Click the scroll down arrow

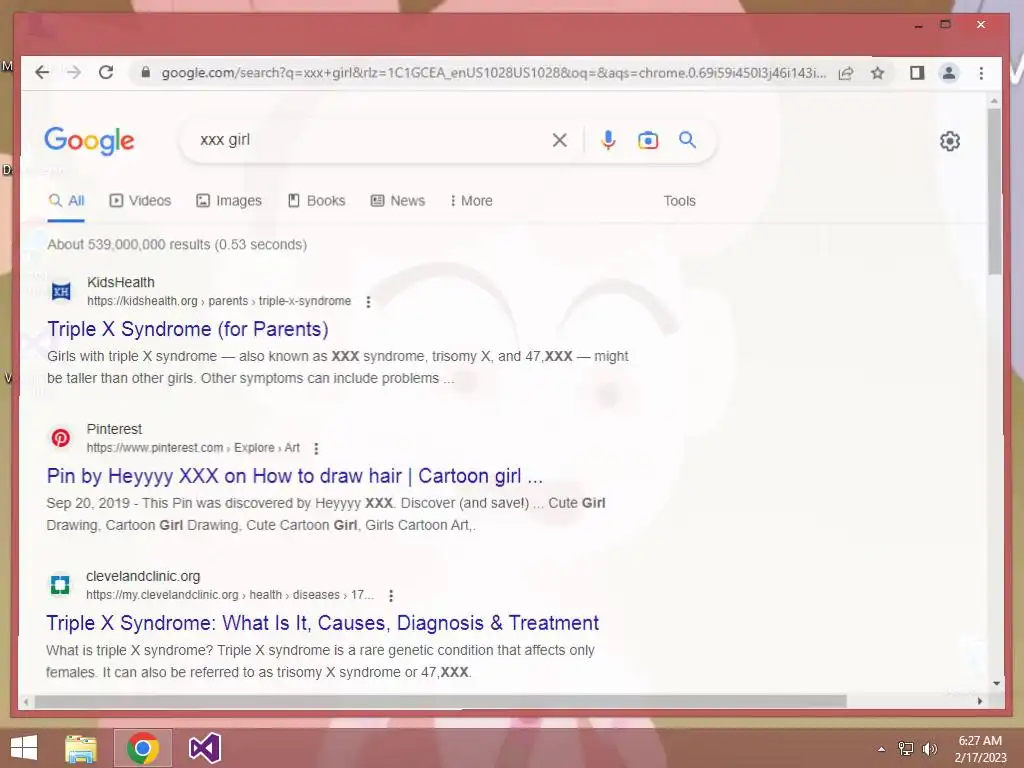coord(996,683)
